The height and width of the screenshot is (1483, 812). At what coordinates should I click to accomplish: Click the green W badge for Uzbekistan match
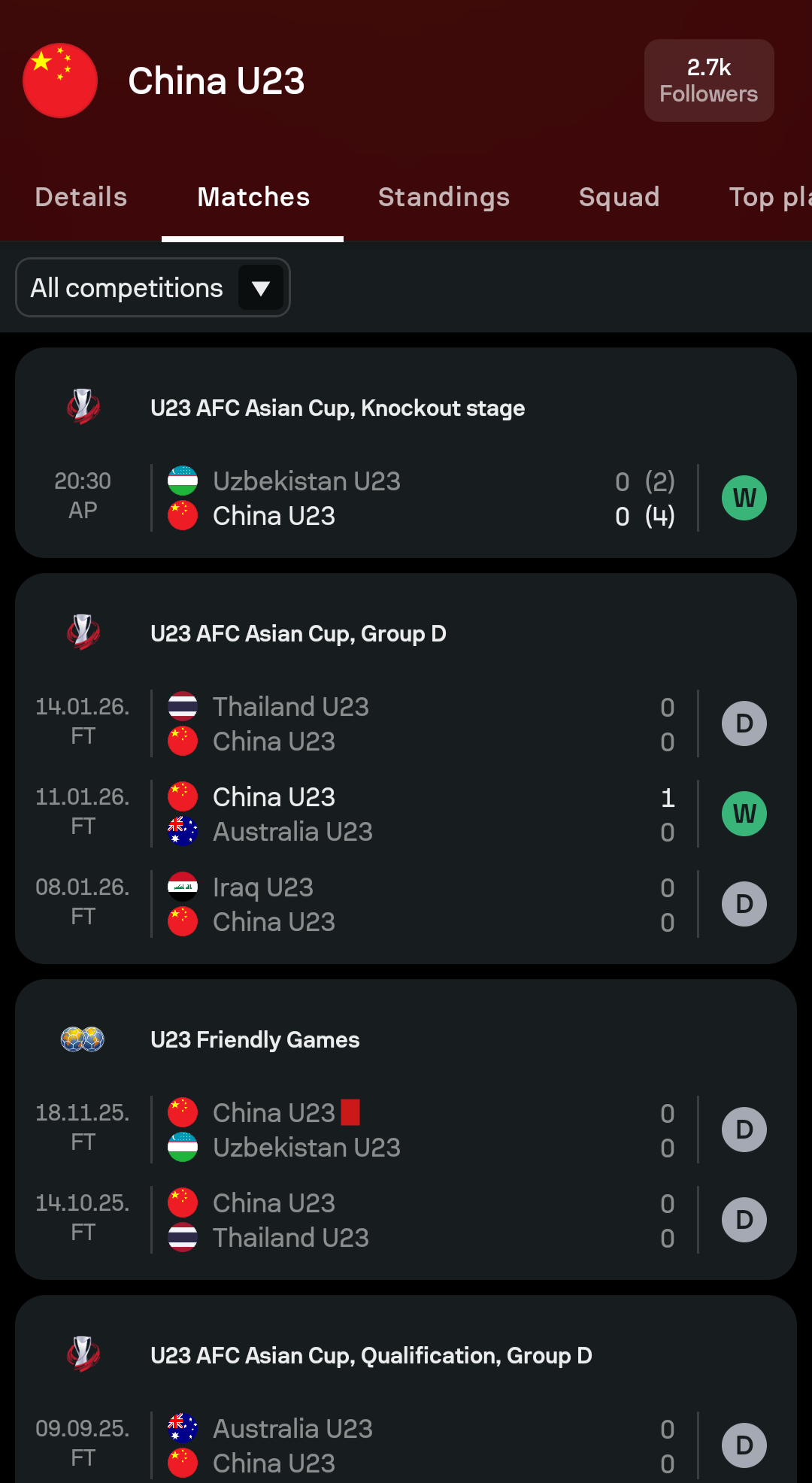(x=744, y=498)
